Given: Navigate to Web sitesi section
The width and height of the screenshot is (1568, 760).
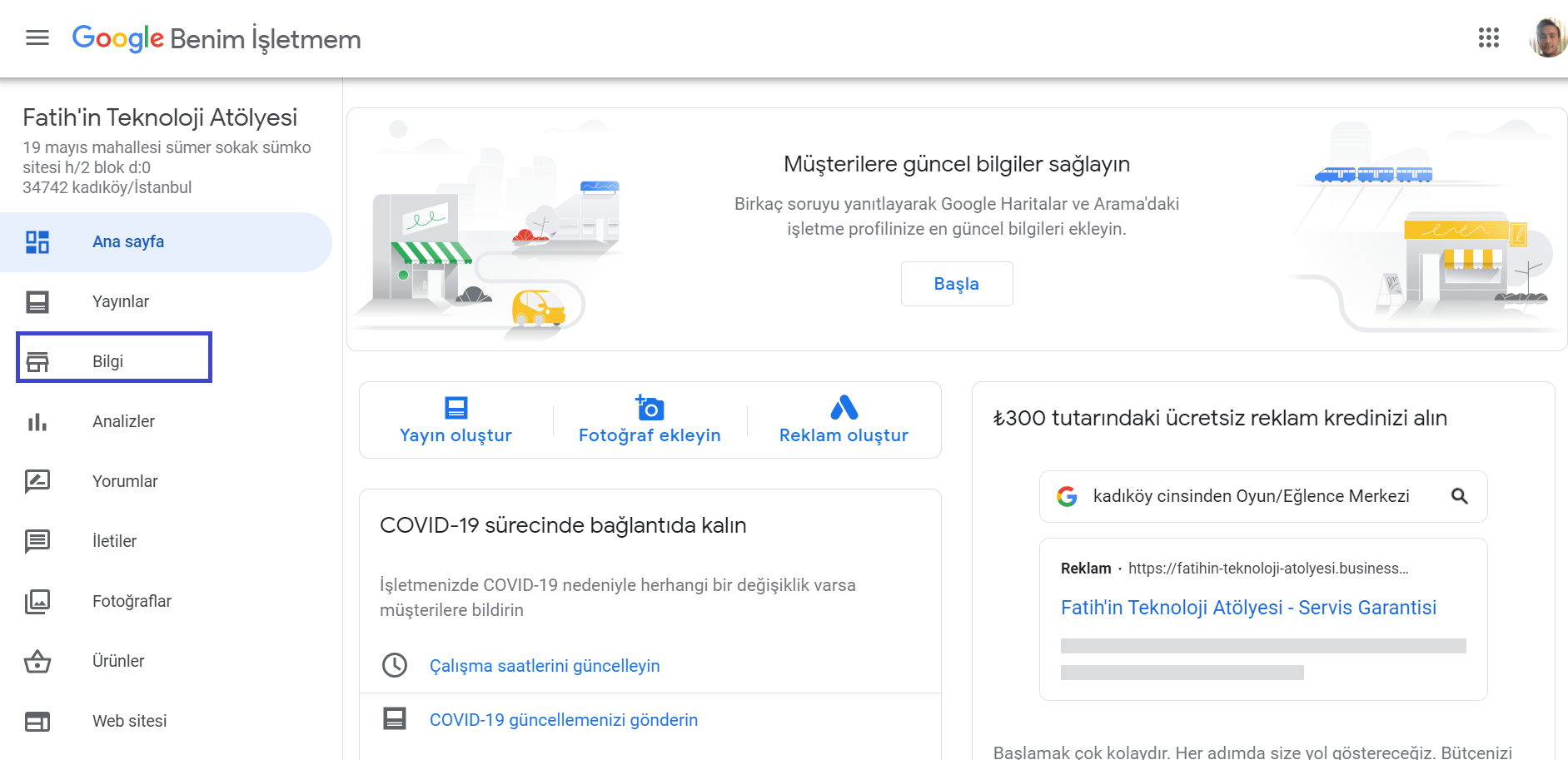Looking at the screenshot, I should (129, 721).
